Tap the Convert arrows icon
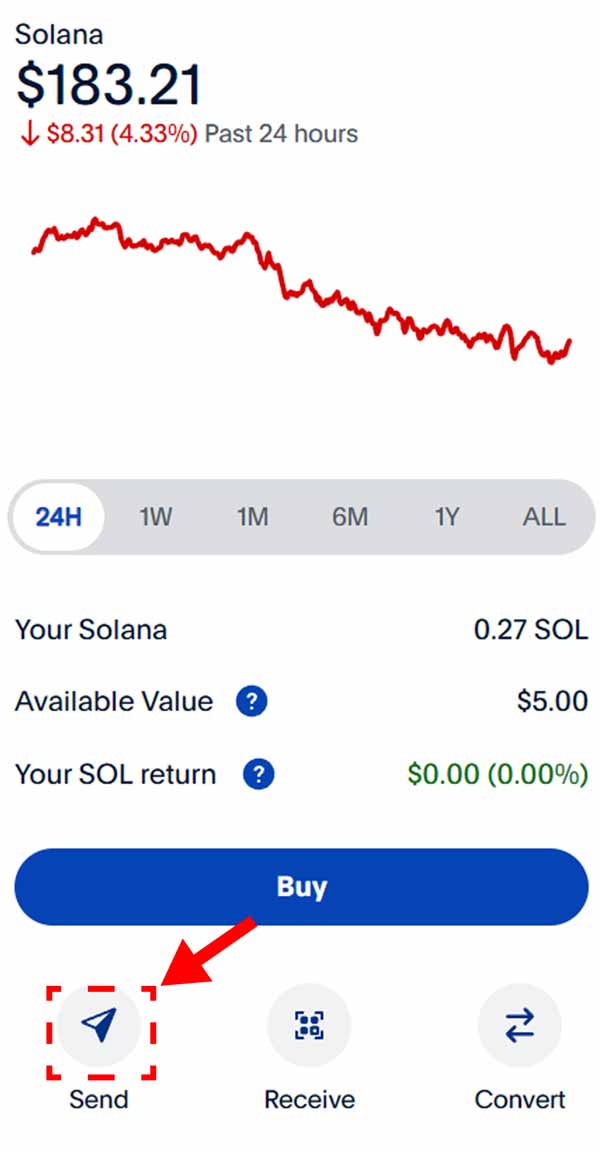This screenshot has height=1153, width=600. [x=519, y=1024]
